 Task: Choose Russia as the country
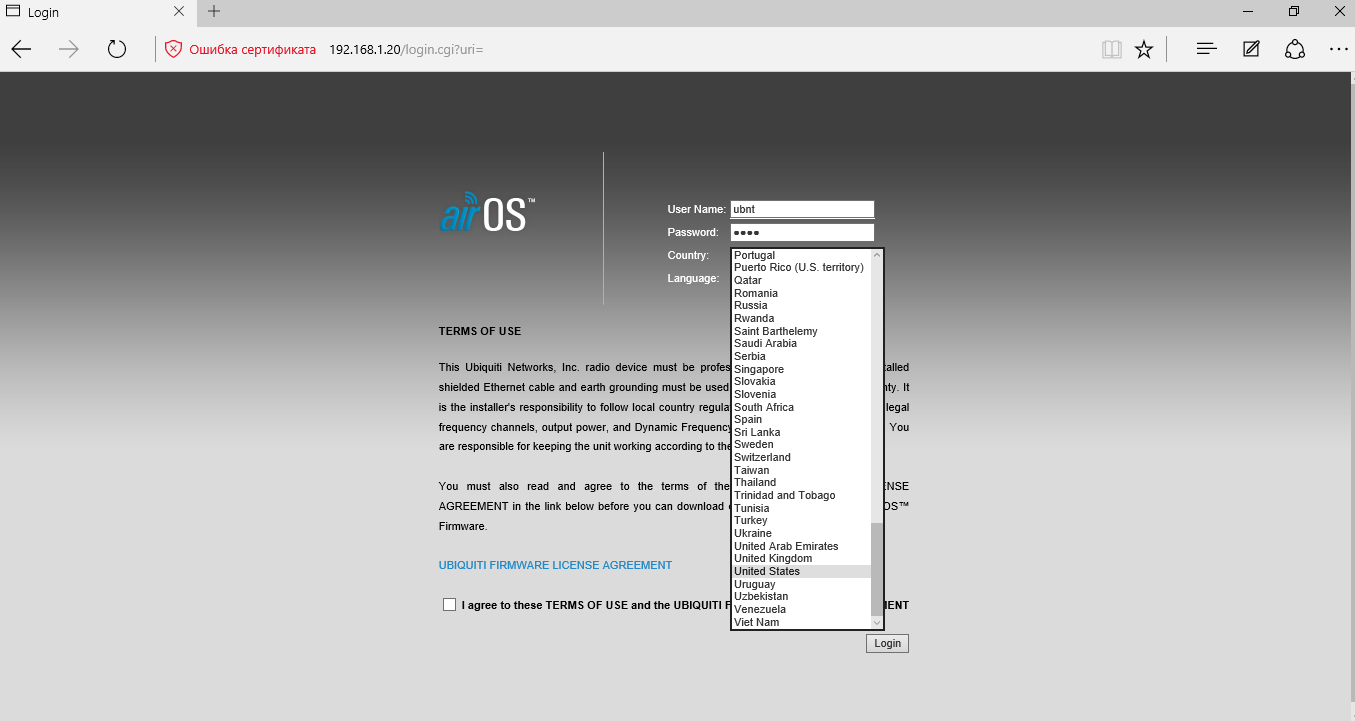[x=801, y=305]
